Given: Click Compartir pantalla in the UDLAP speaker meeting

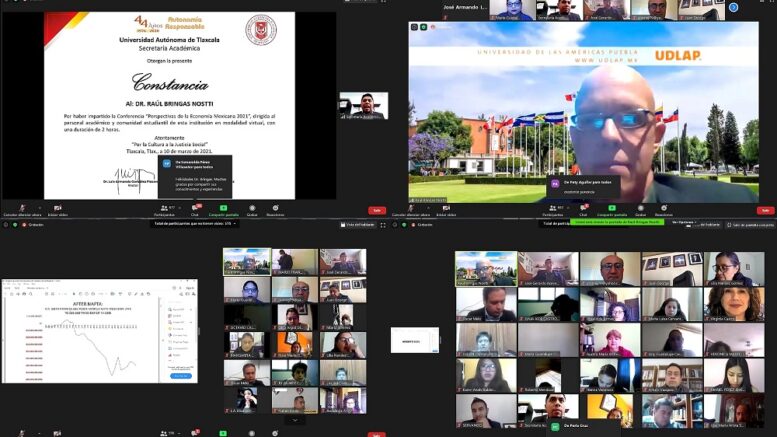Looking at the screenshot, I should (x=610, y=209).
